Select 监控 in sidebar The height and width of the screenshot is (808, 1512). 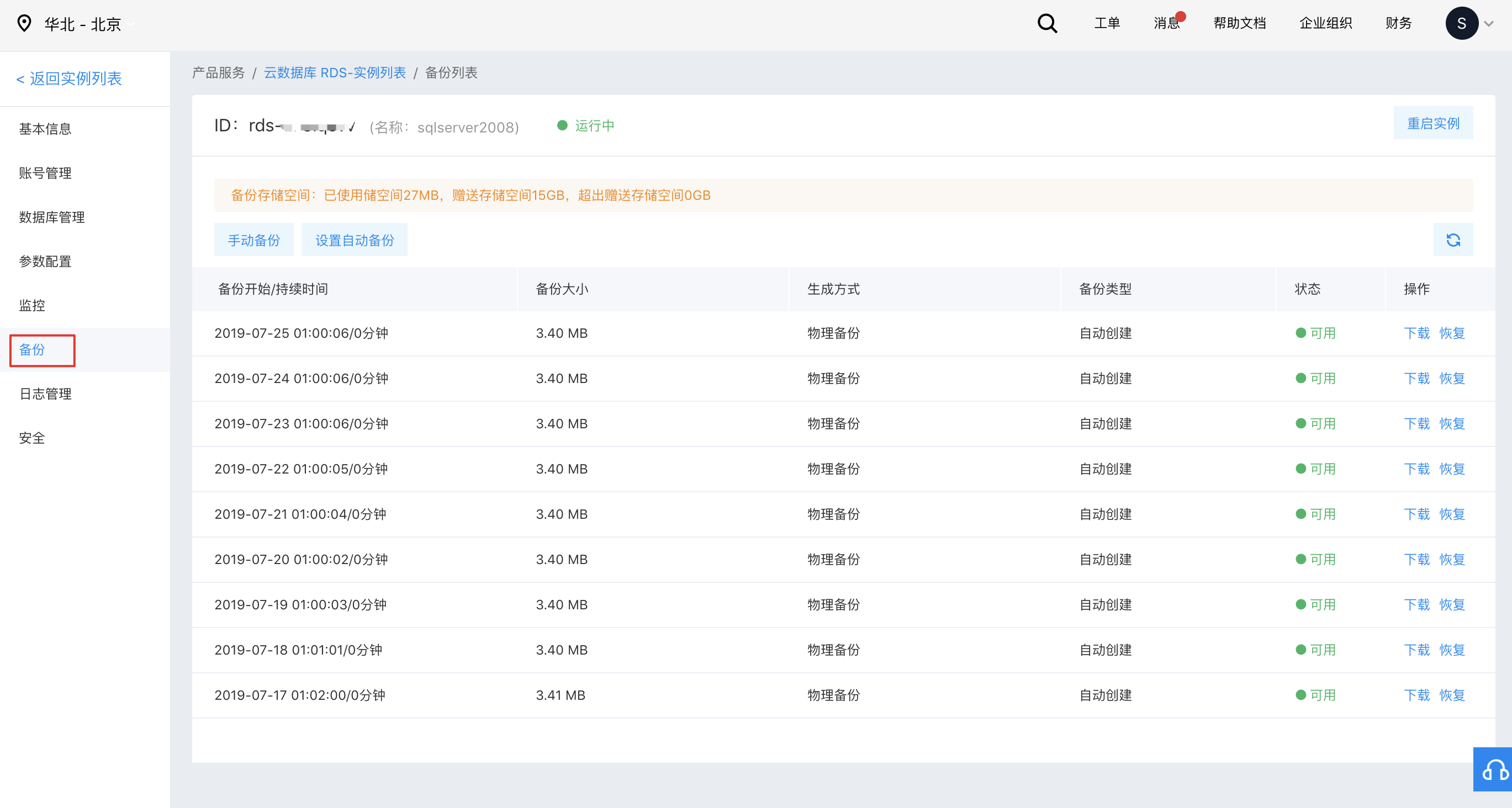point(32,306)
